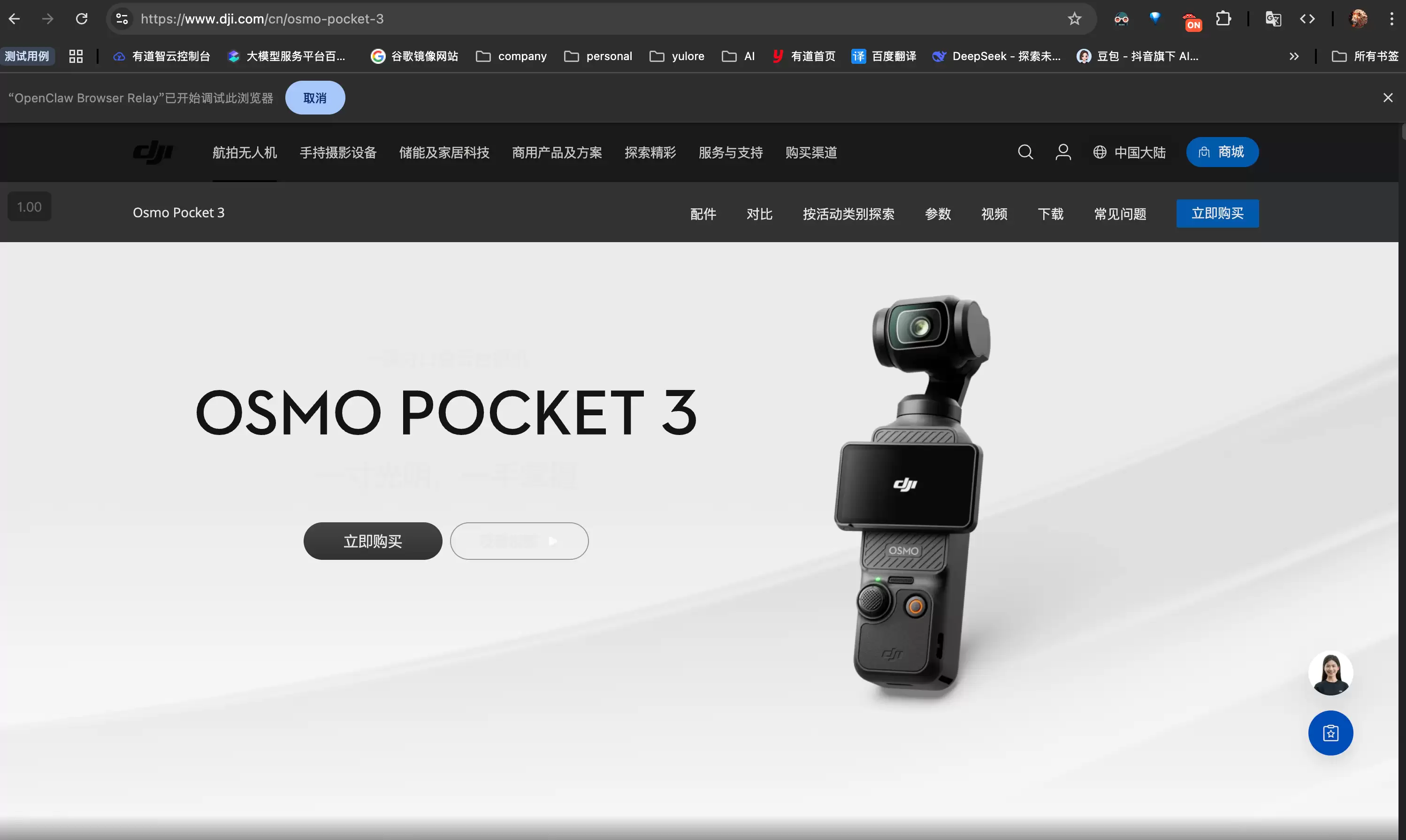Click the blue 立即购买 button in subnav

1217,214
